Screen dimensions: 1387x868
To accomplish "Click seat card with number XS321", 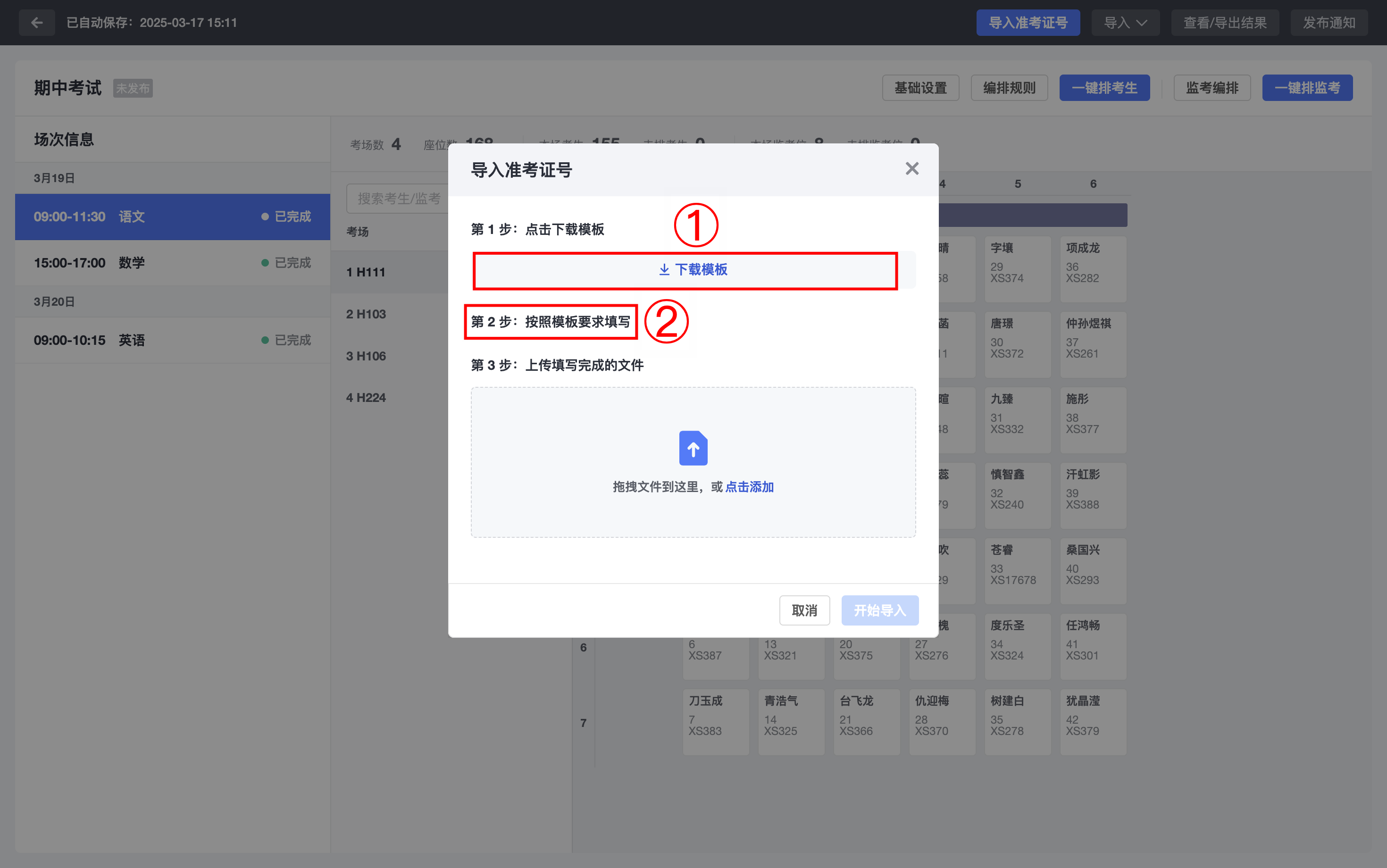I will click(791, 658).
